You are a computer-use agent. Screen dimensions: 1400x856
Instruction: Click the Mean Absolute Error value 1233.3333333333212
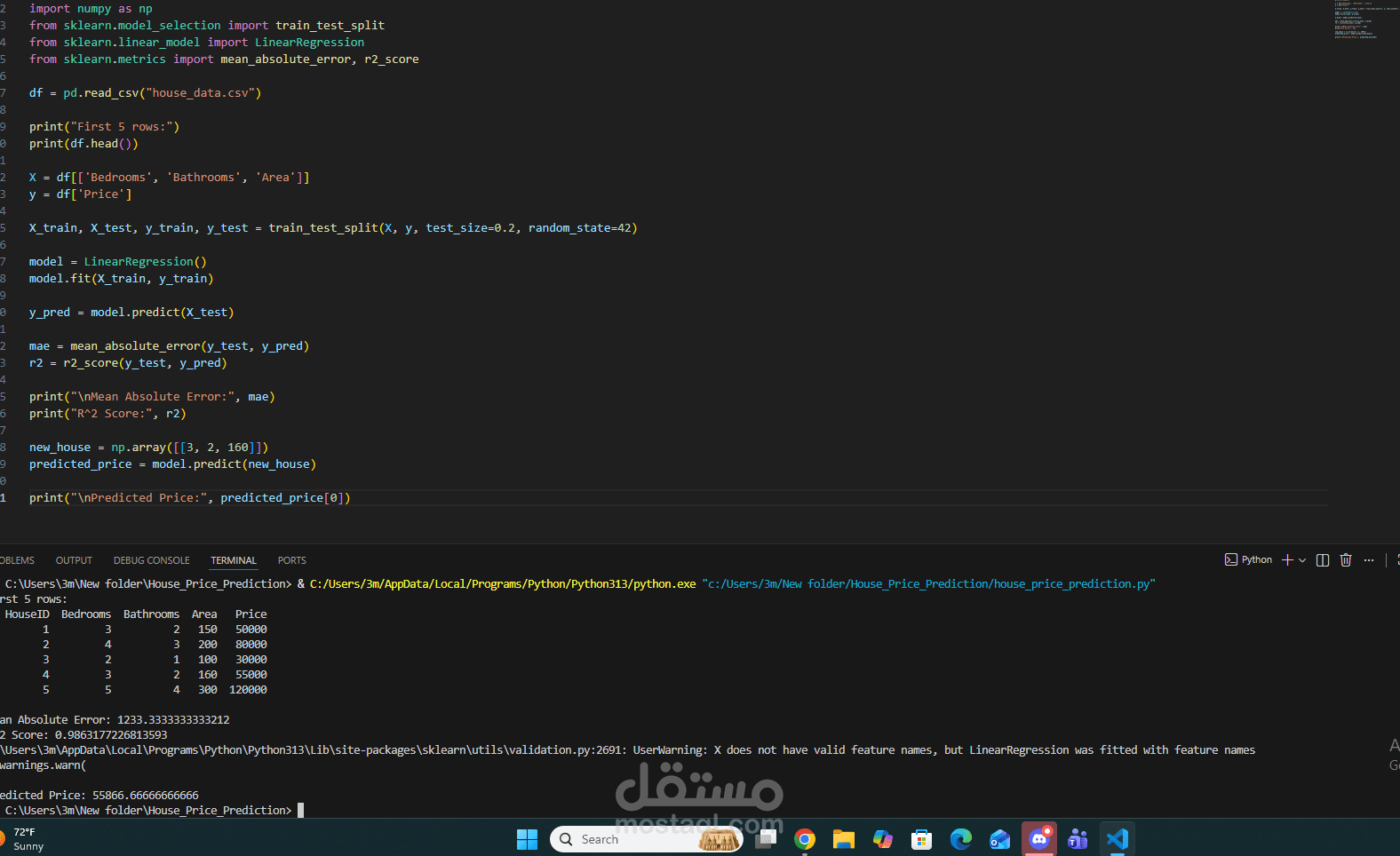173,720
